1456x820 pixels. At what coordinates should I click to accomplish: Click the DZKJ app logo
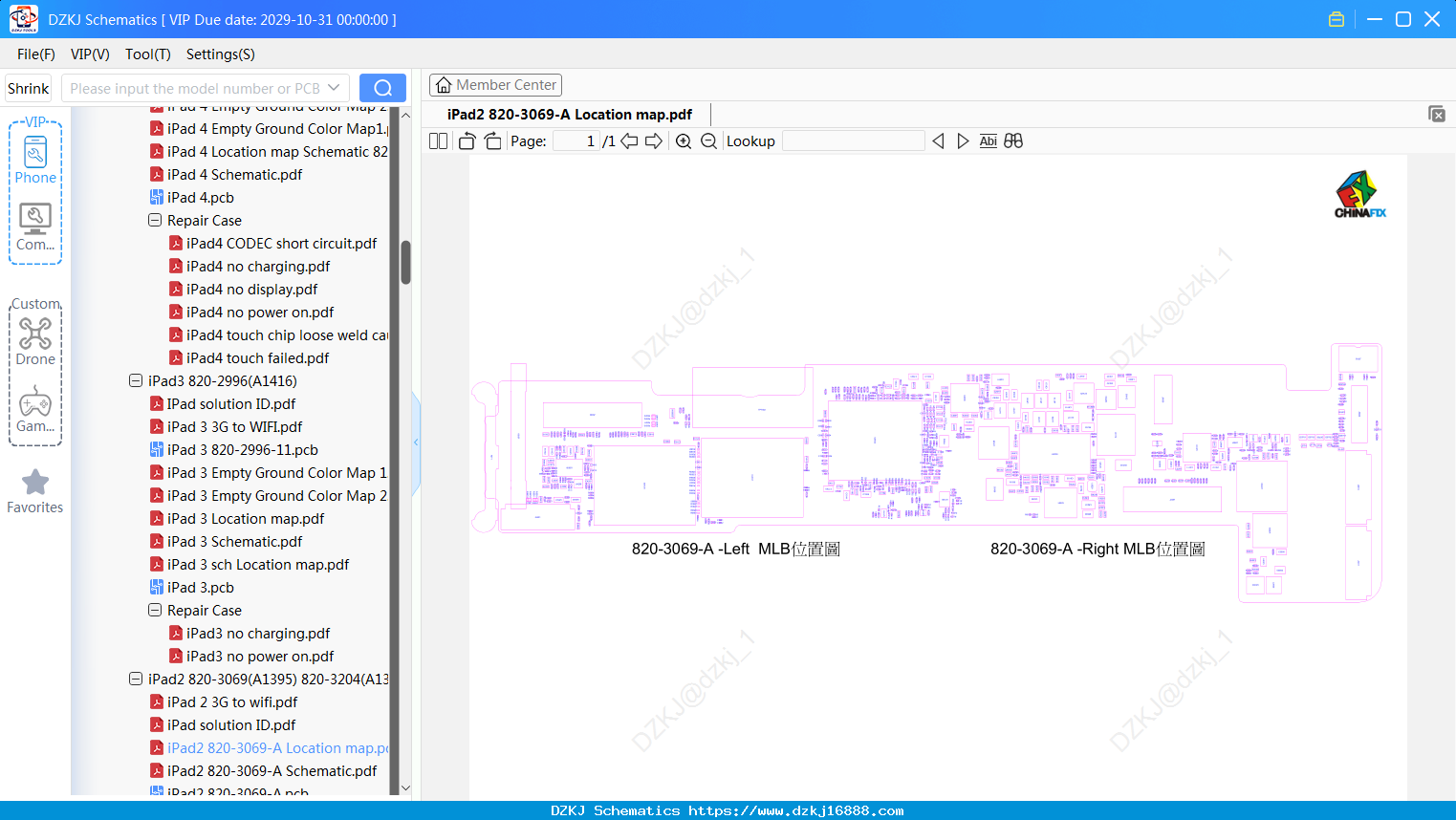(23, 19)
